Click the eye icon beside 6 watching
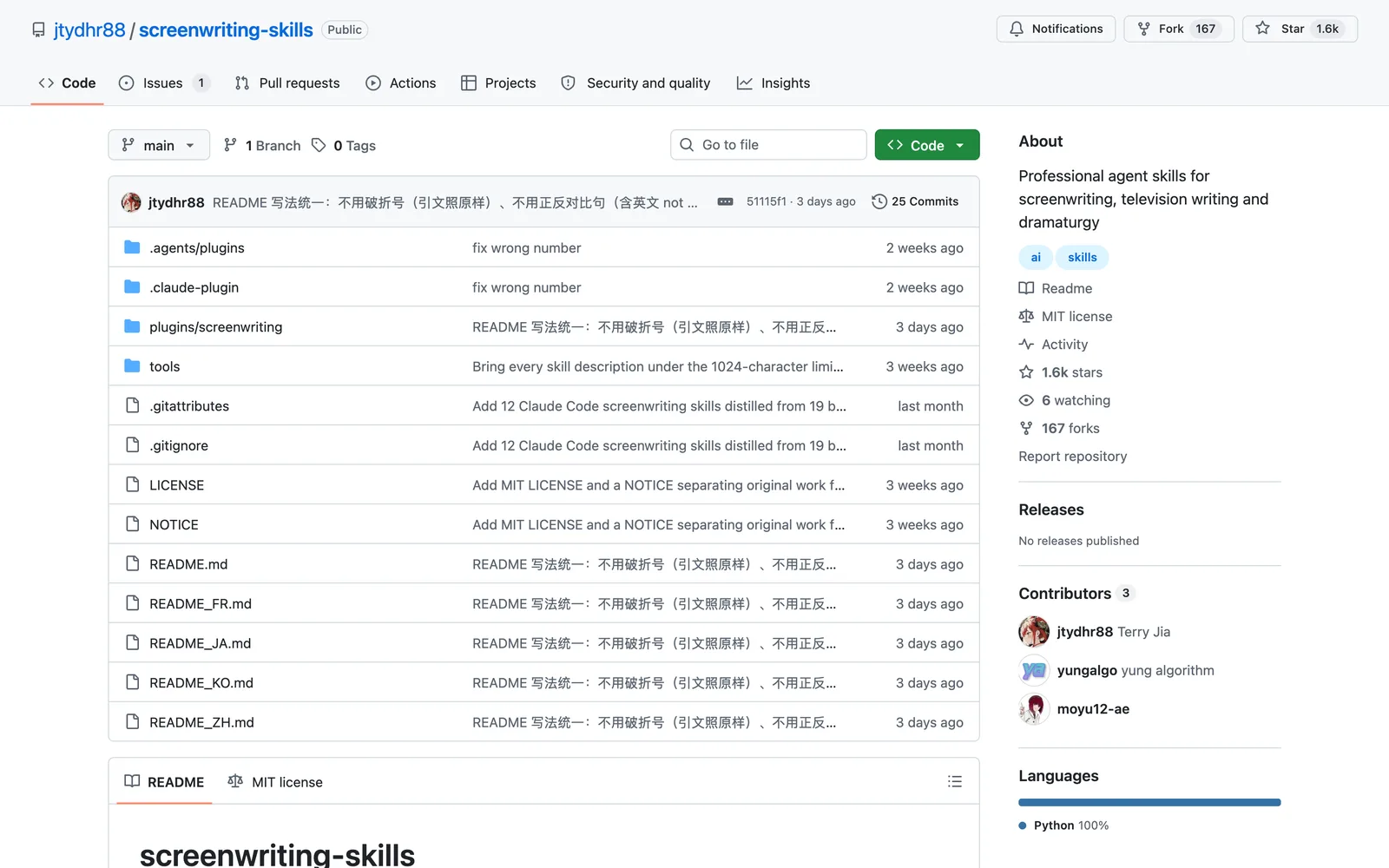The width and height of the screenshot is (1389, 868). [1026, 400]
